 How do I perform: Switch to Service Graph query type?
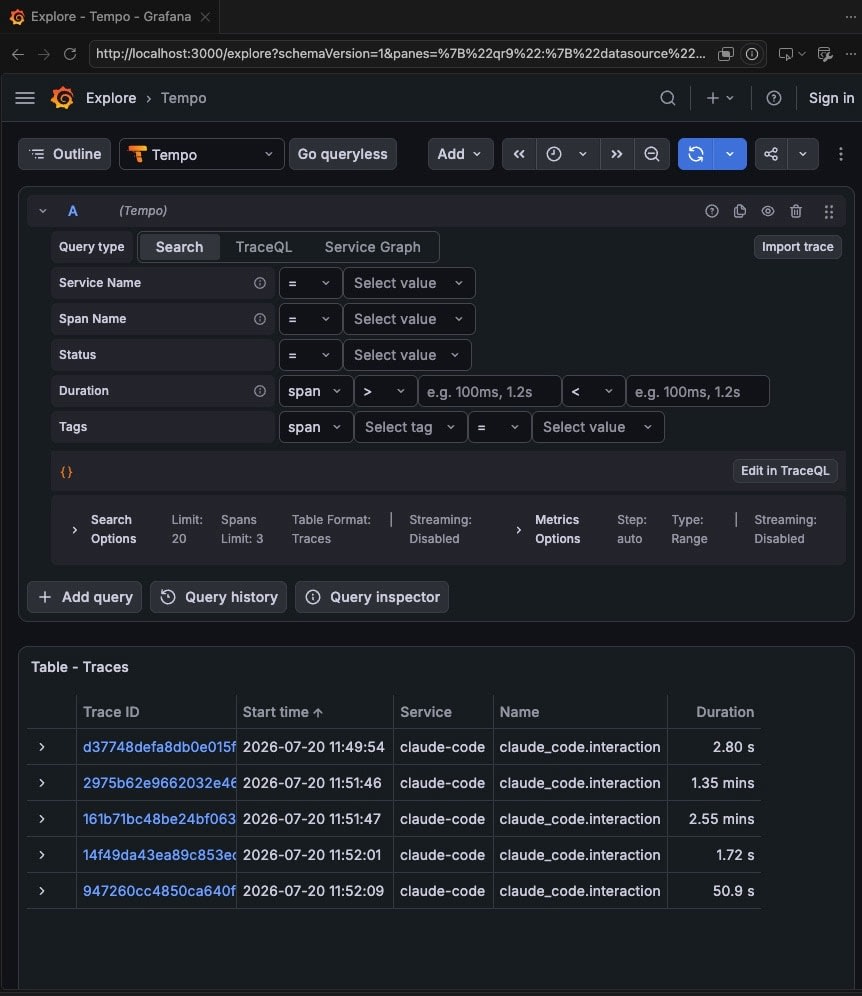click(x=372, y=247)
